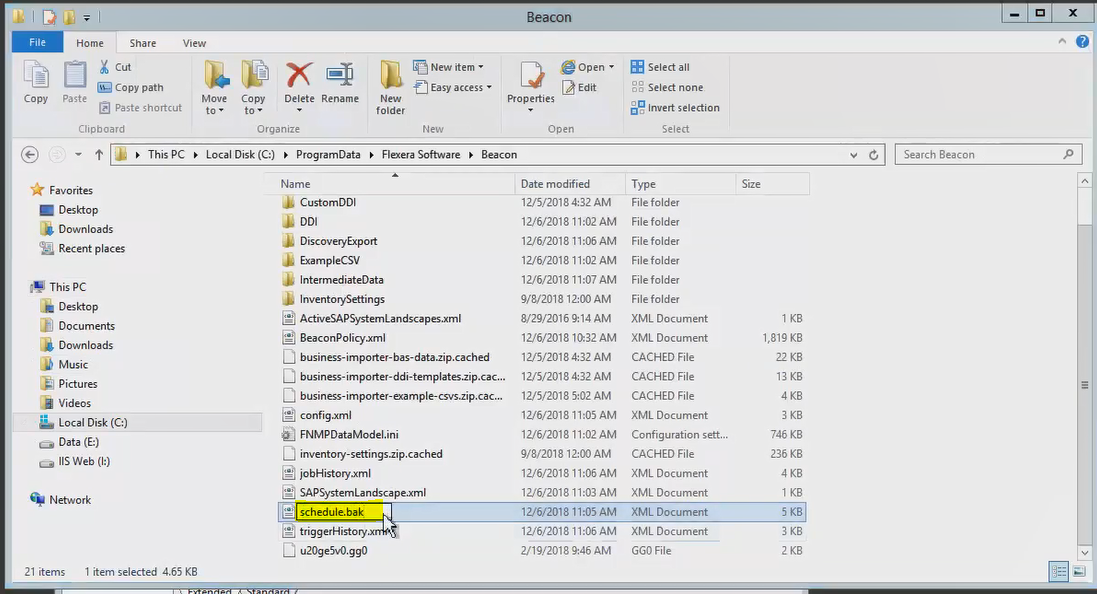This screenshot has width=1097, height=594.
Task: Click Select all in the ribbon
Action: point(660,67)
